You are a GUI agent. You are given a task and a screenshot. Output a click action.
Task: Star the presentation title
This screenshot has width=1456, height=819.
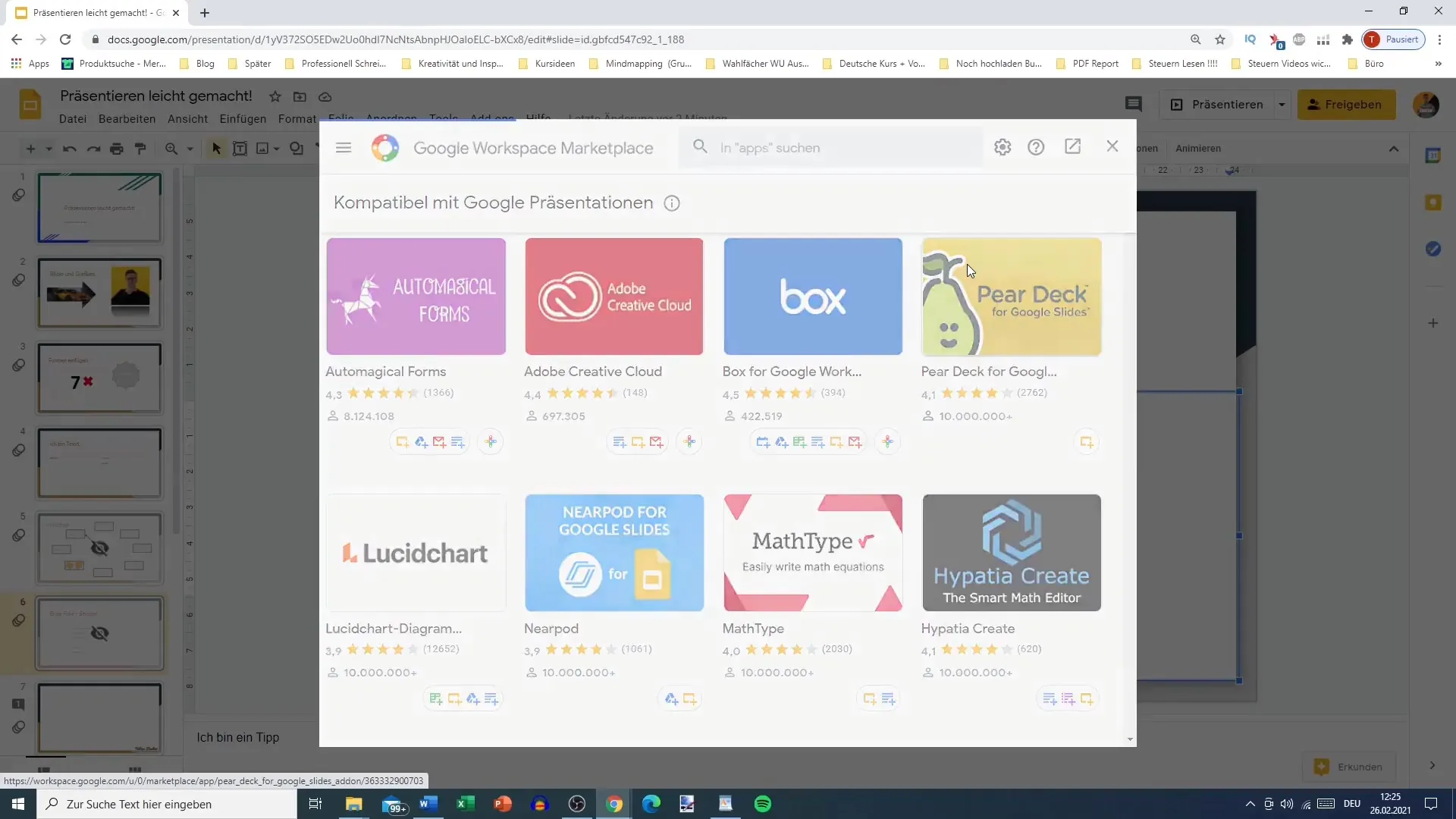pyautogui.click(x=275, y=96)
